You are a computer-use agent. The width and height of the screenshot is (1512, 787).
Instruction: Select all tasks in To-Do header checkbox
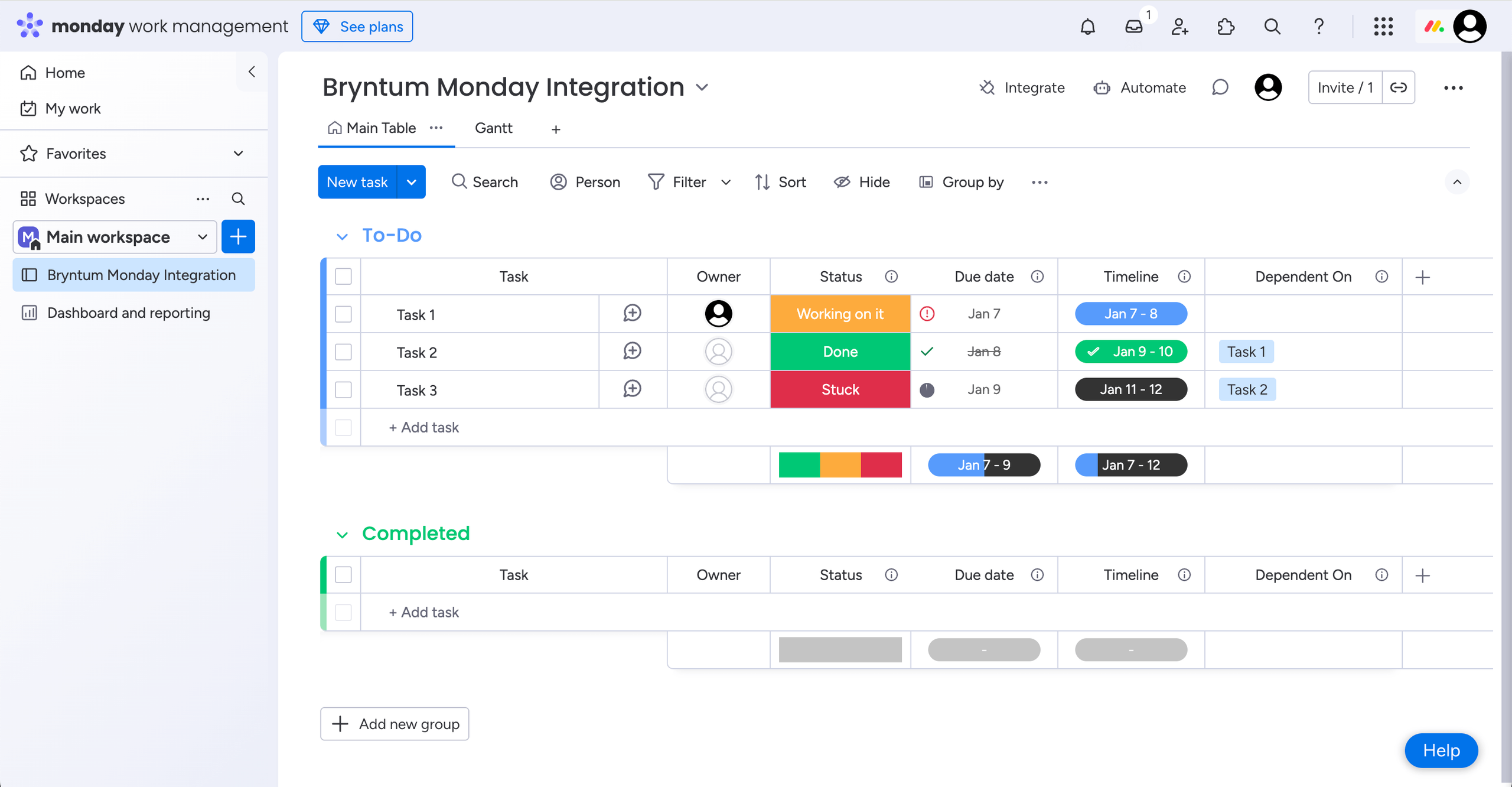pos(343,277)
